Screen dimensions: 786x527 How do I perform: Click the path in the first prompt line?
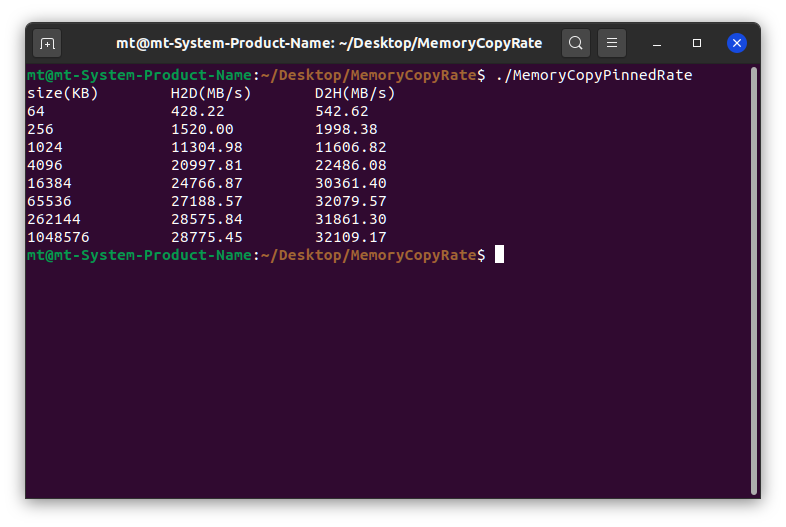tap(368, 75)
